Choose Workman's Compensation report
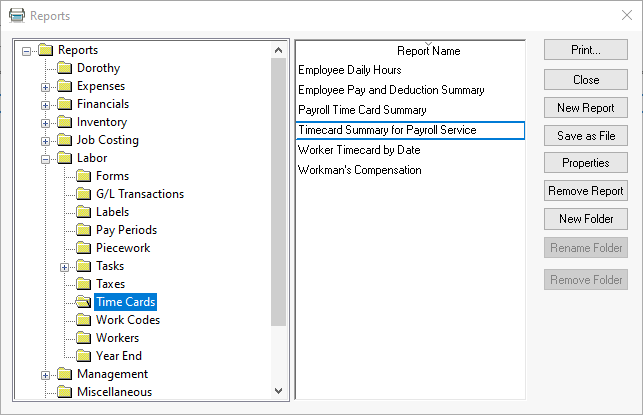 (x=359, y=170)
